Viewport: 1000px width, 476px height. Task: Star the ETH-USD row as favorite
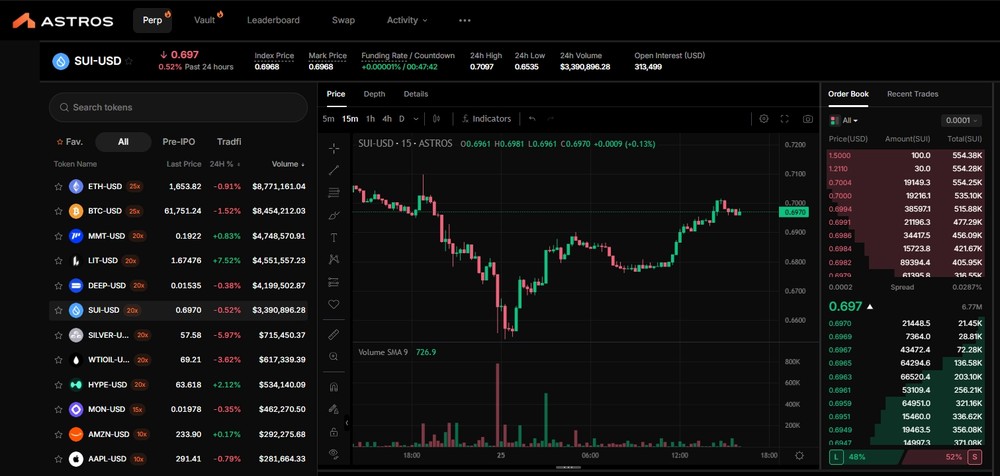58,187
